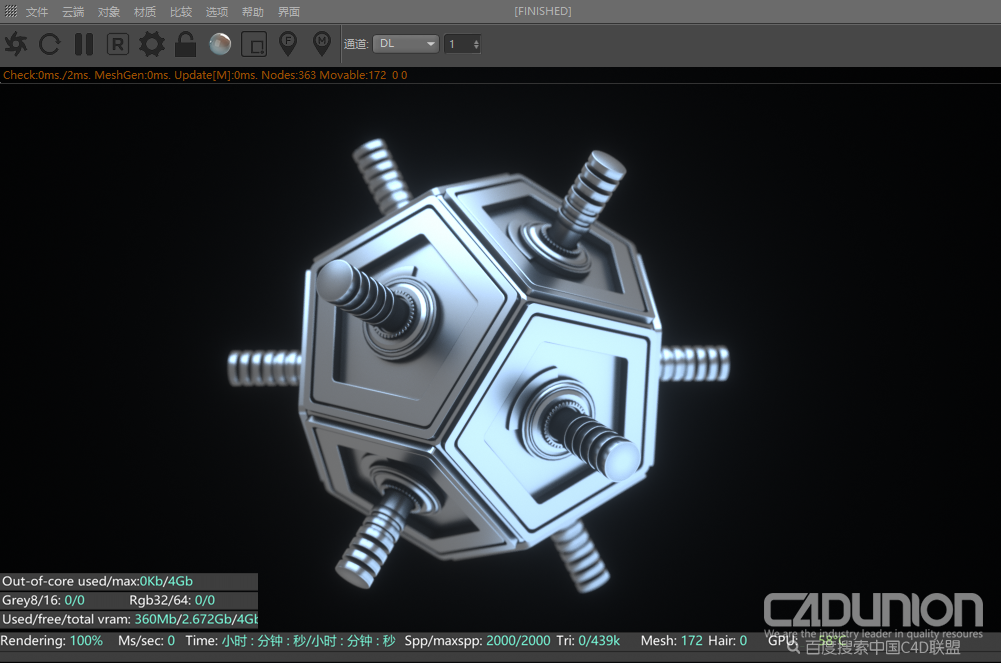Open Octane settings gear icon

tap(151, 44)
